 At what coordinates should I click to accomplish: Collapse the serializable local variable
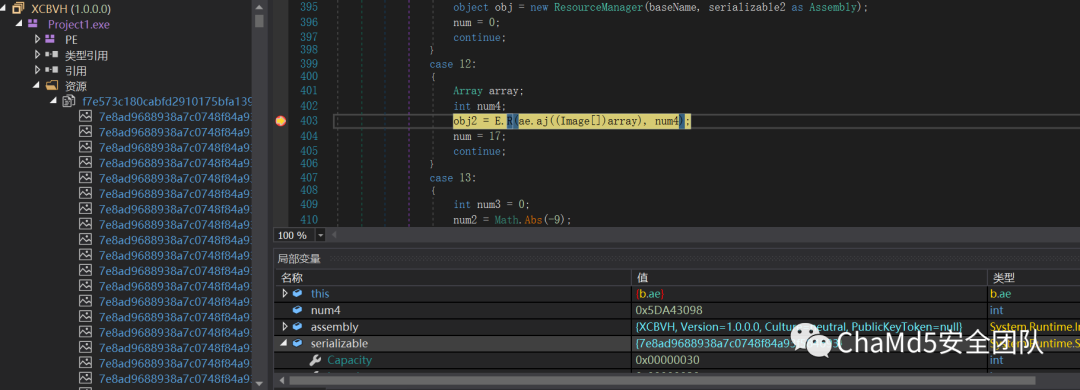pos(283,343)
